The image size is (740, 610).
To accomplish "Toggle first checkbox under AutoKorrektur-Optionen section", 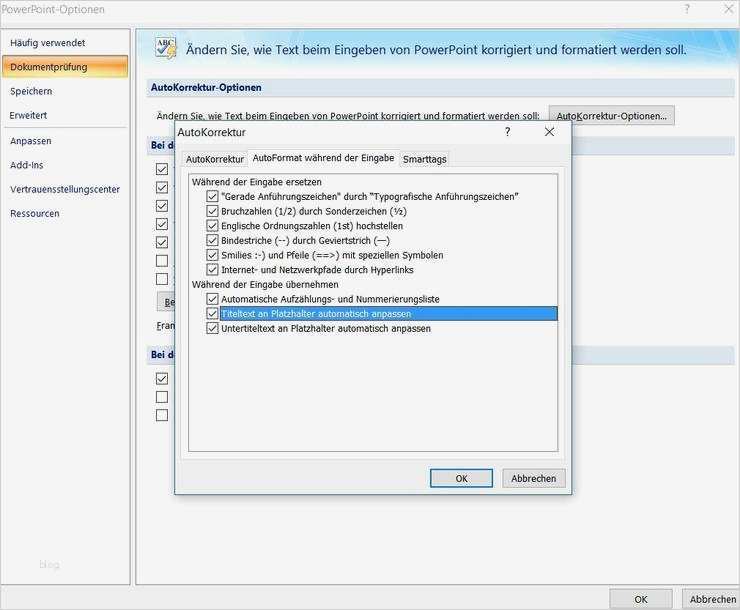I will coord(162,169).
